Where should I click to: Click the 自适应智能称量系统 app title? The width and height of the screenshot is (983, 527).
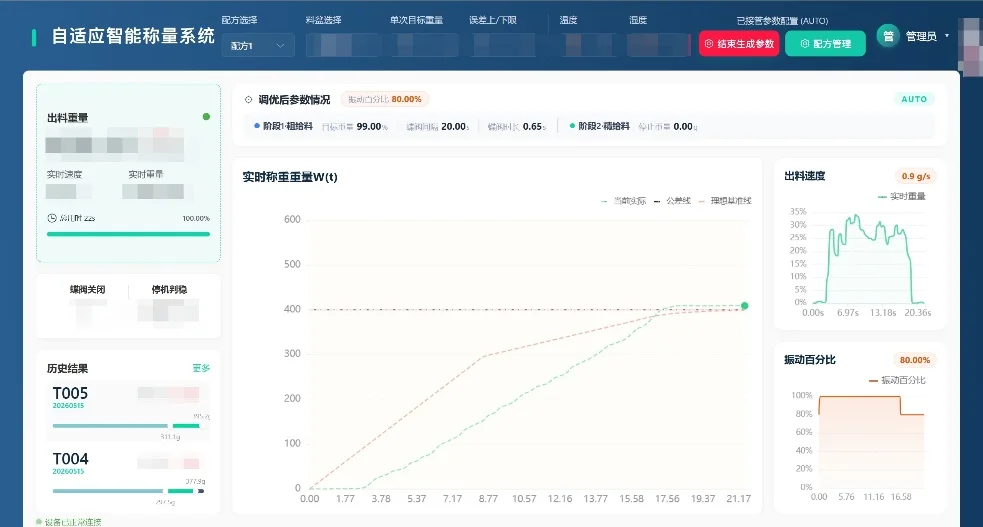coord(133,36)
